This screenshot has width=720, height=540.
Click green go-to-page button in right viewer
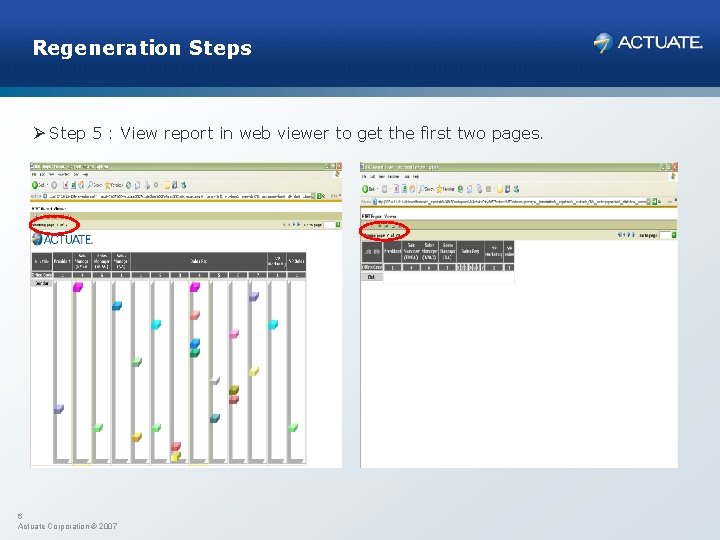(x=675, y=235)
